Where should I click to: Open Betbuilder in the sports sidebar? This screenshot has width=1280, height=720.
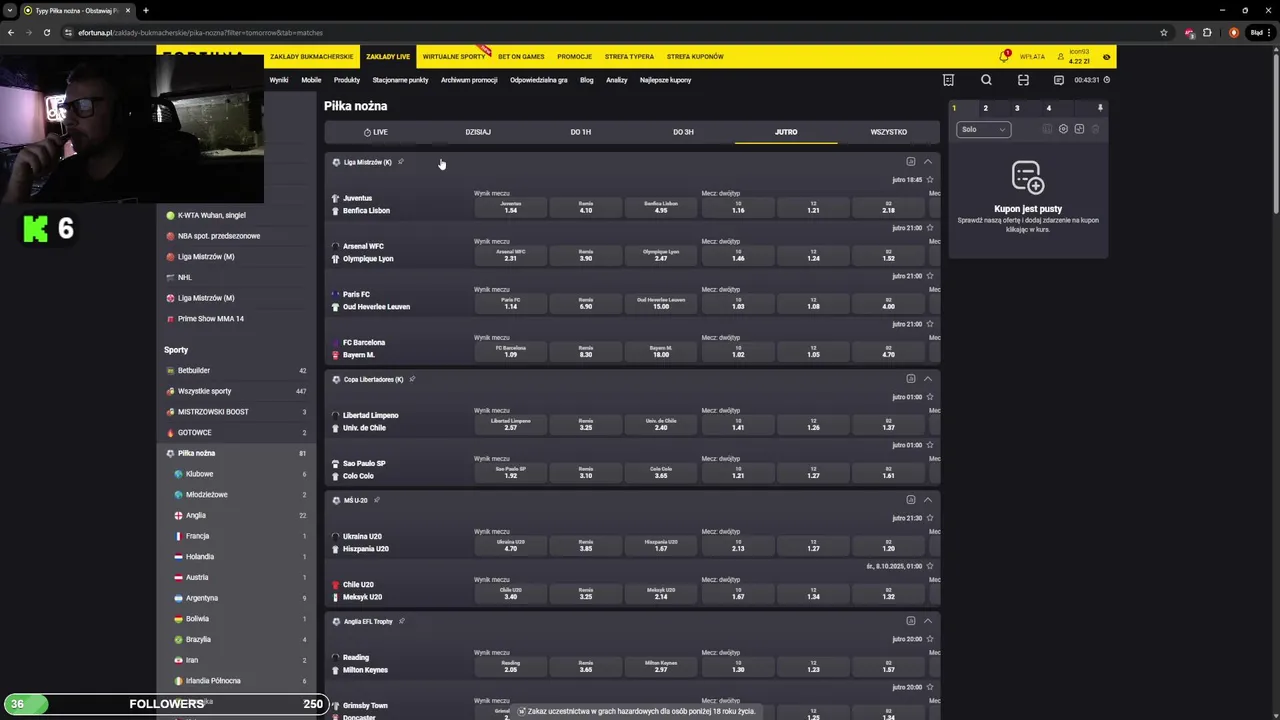(236, 371)
